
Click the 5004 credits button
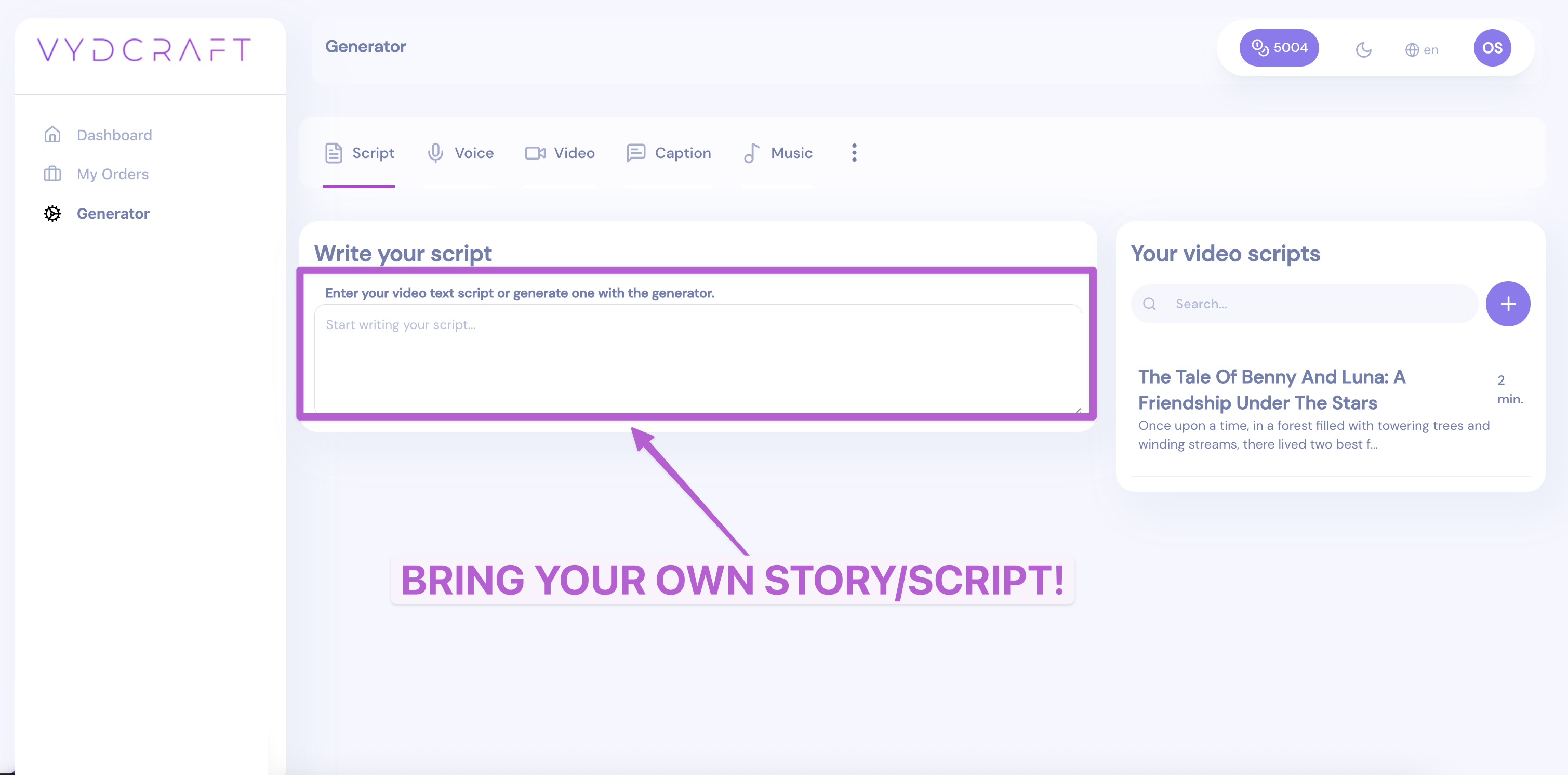1279,48
